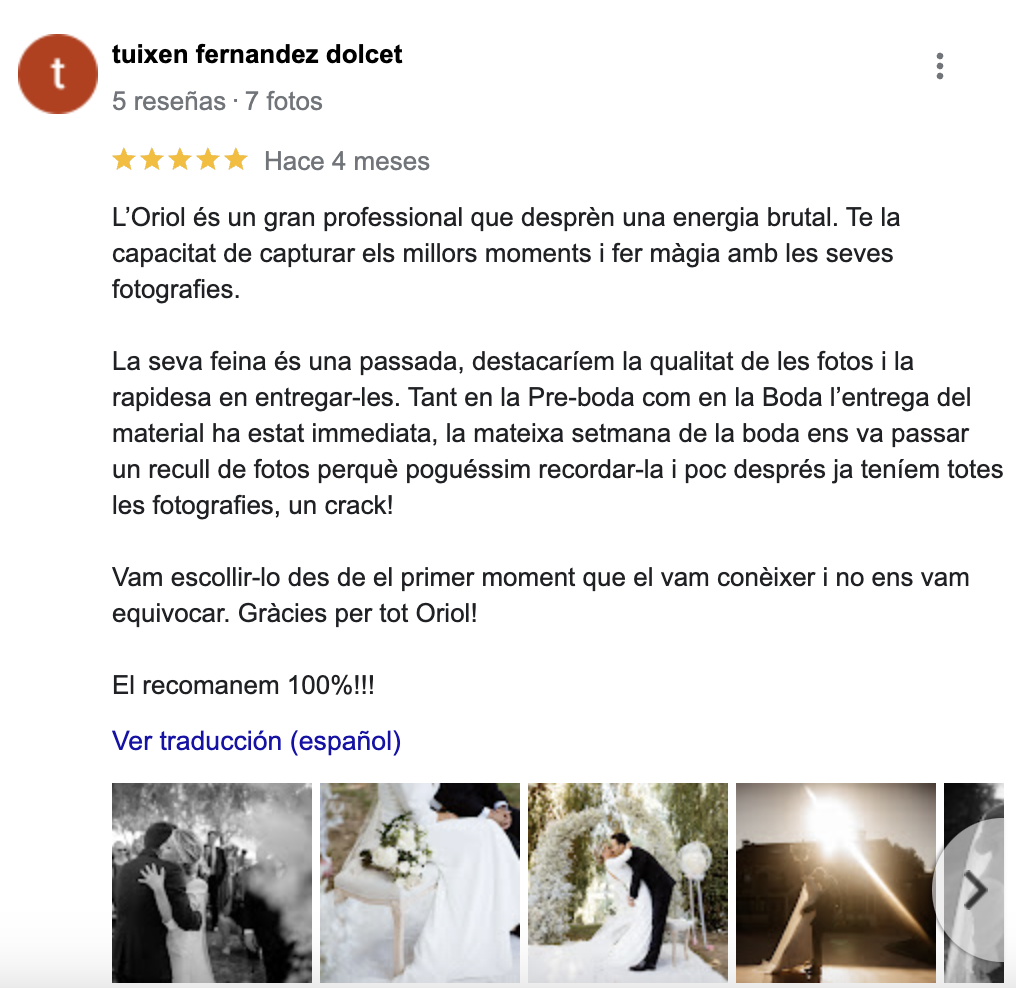Click 'Ver traducción (español)' link
The width and height of the screenshot is (1016, 988).
pos(256,741)
